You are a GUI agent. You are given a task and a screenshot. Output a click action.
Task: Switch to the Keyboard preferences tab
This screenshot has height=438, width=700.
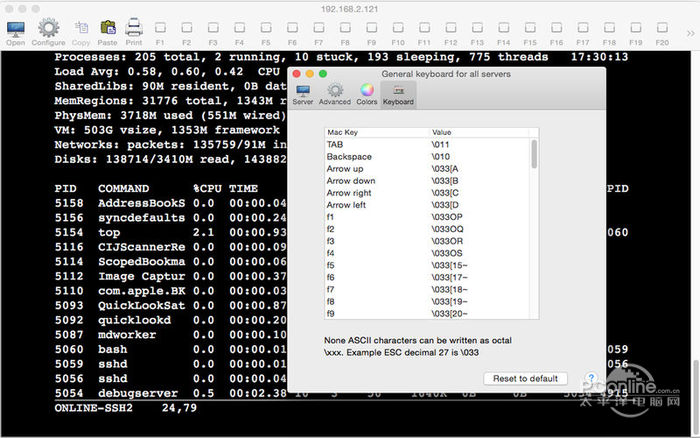[x=398, y=95]
